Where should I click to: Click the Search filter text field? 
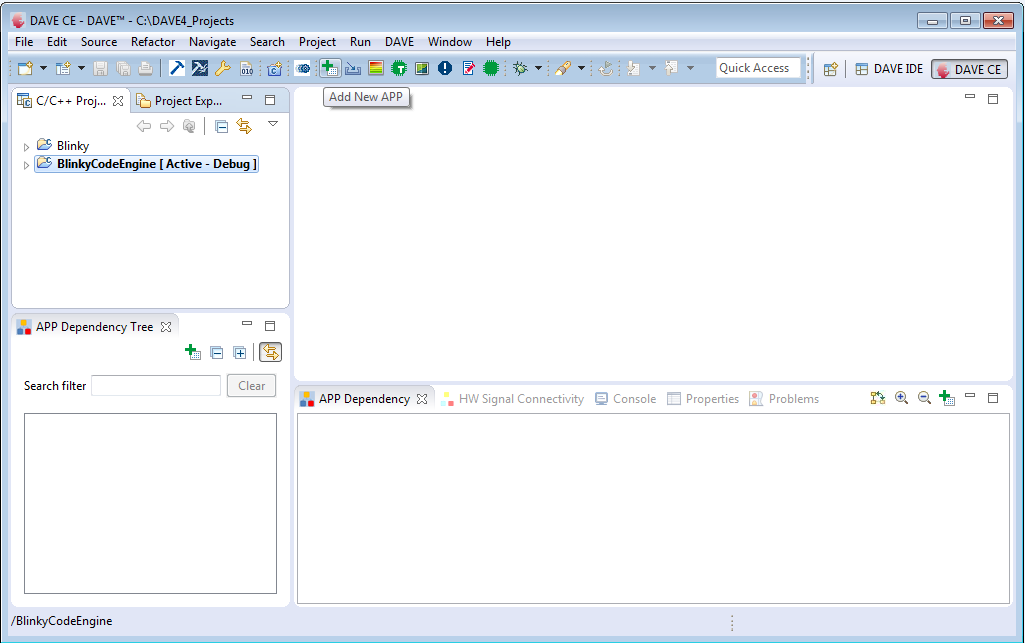coord(156,386)
